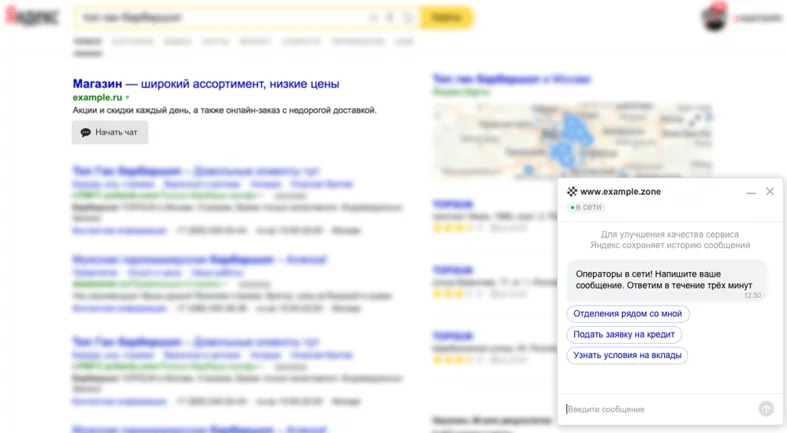Click the favicon beside www.example.zone
787x433 pixels.
pos(572,192)
